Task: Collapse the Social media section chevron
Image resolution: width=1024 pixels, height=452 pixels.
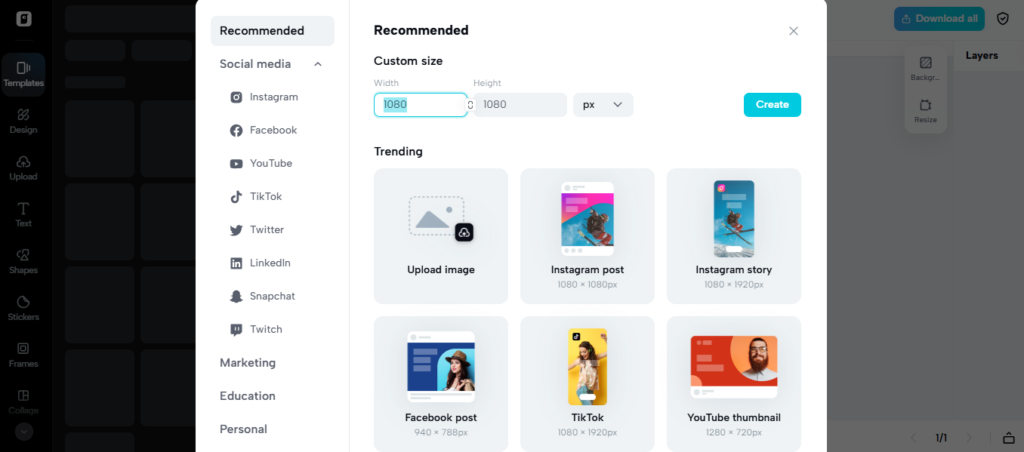Action: pos(318,64)
